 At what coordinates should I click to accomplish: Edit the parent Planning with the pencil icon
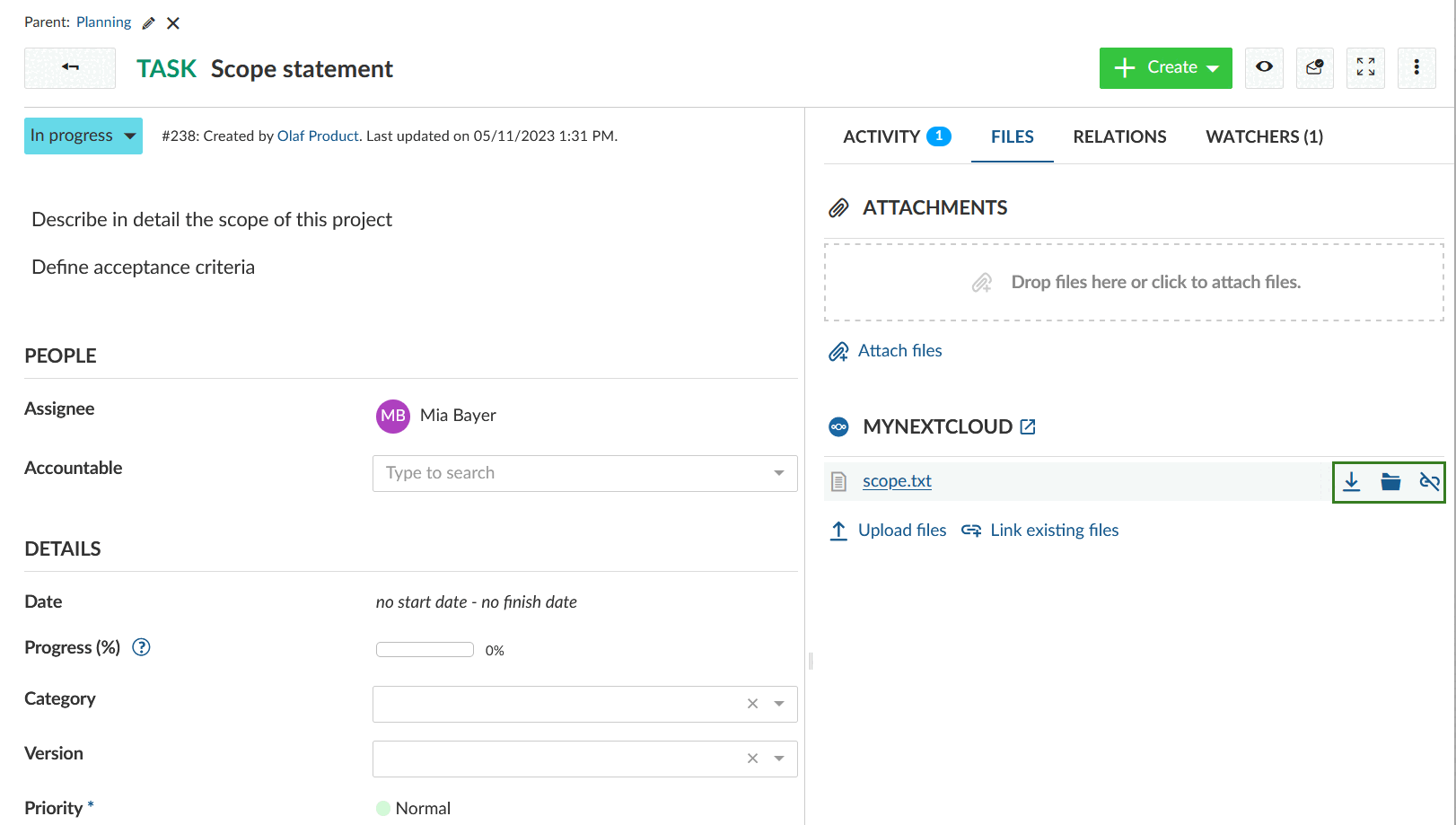click(x=147, y=22)
